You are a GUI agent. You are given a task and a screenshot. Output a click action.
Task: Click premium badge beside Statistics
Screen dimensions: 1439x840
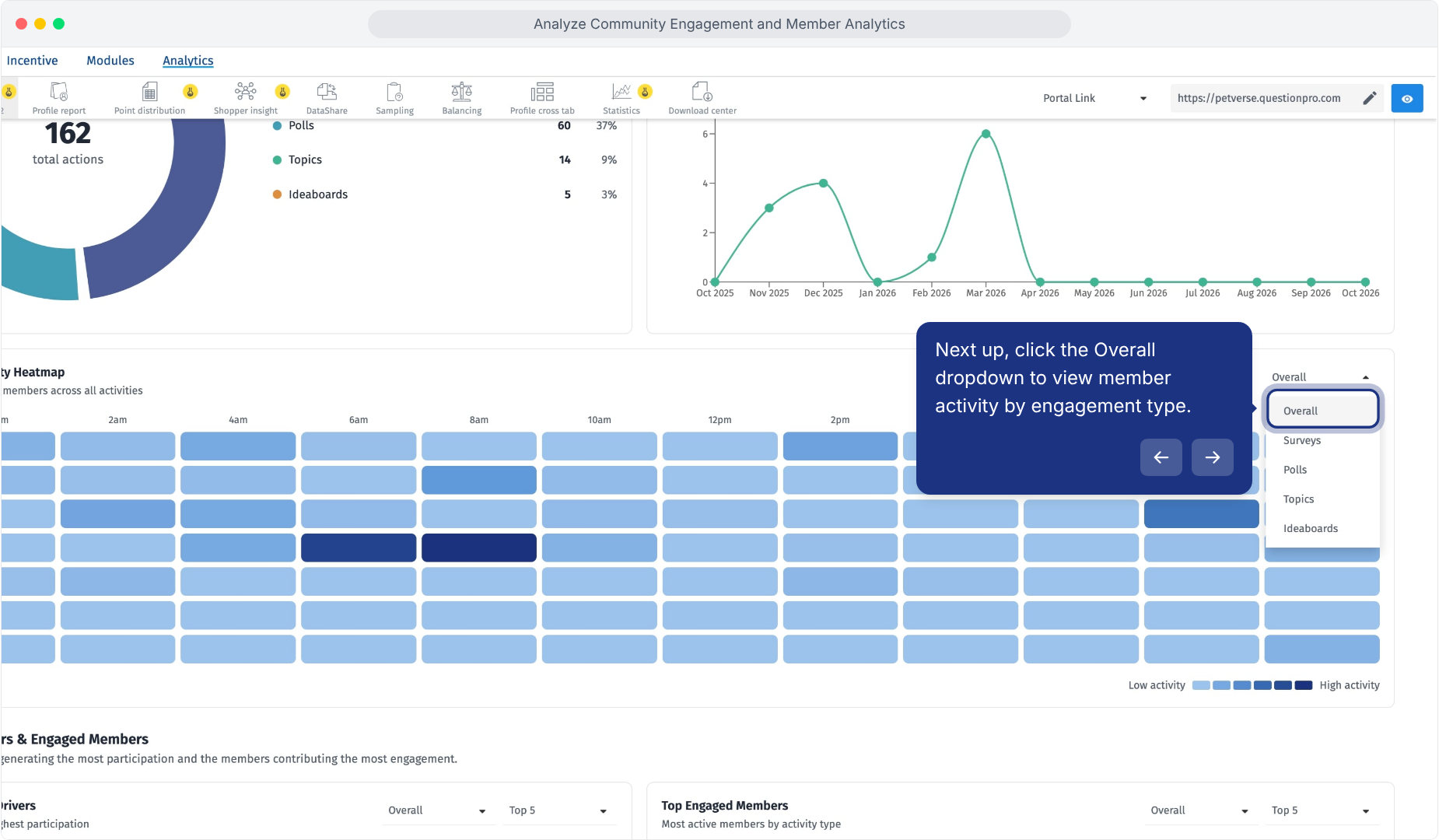point(646,92)
